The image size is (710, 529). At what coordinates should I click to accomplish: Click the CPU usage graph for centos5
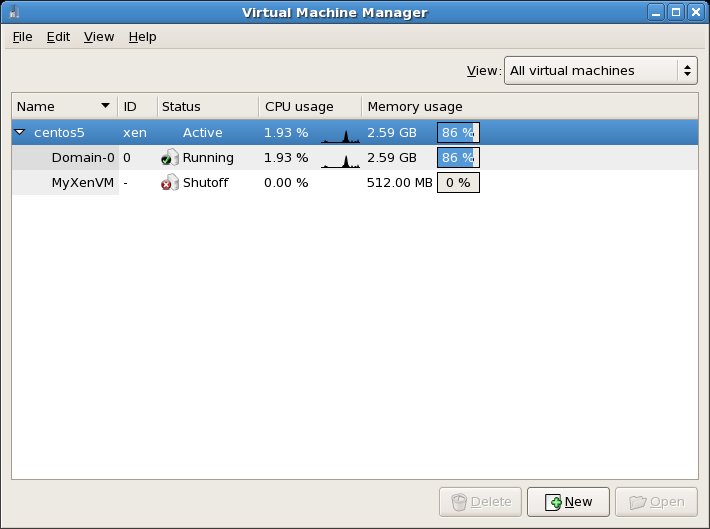340,133
